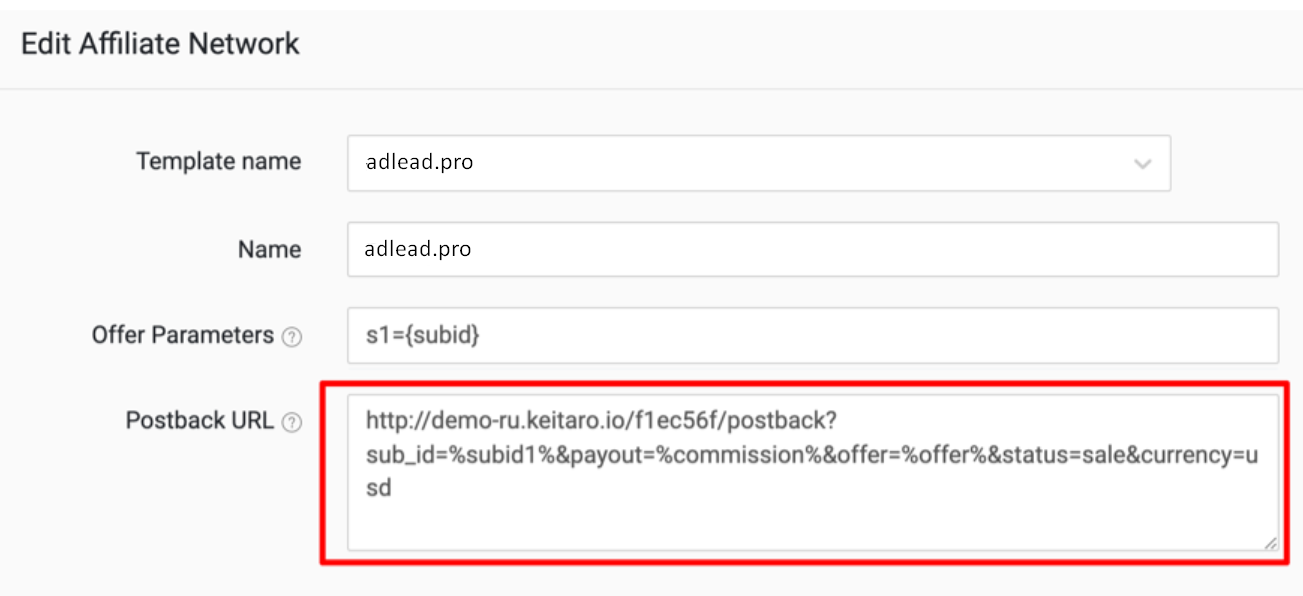
Task: Click the trailing "sd" text in Postback URL
Action: tap(378, 489)
